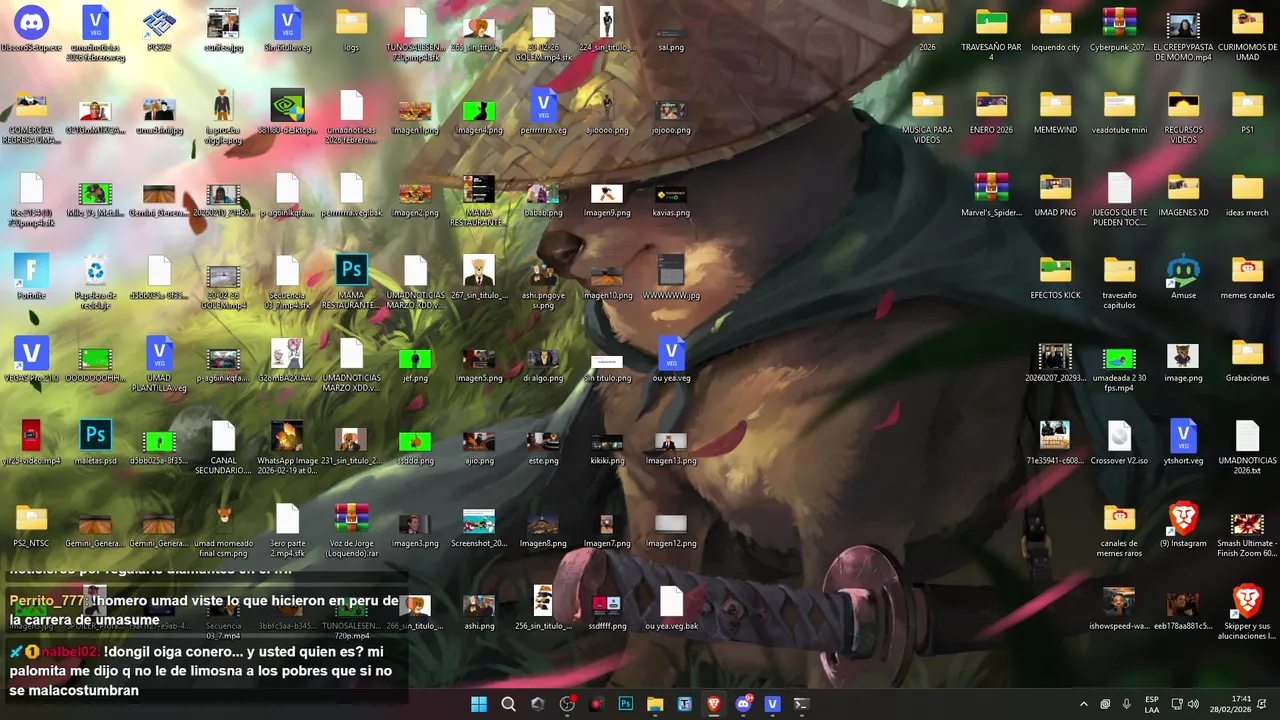Open the DiscordSetup.exe desktop icon
1280x720 pixels.
(31, 30)
